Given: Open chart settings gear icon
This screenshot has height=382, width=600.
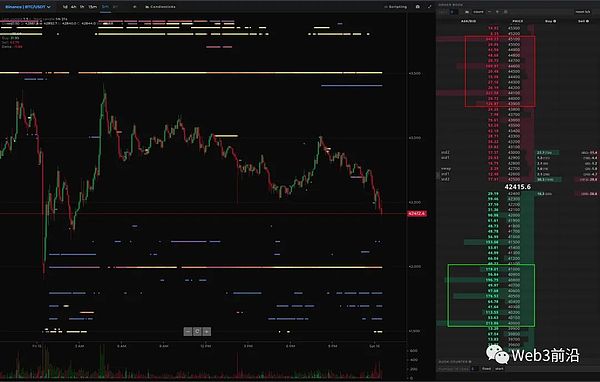Looking at the screenshot, I should pos(134,7).
